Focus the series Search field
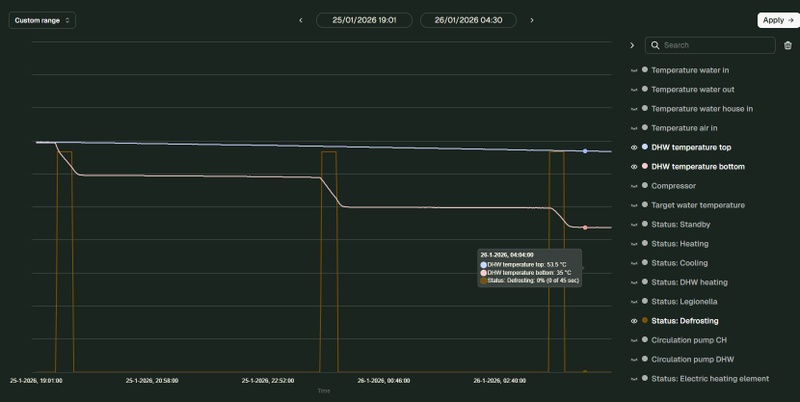800x402 pixels. click(x=710, y=45)
